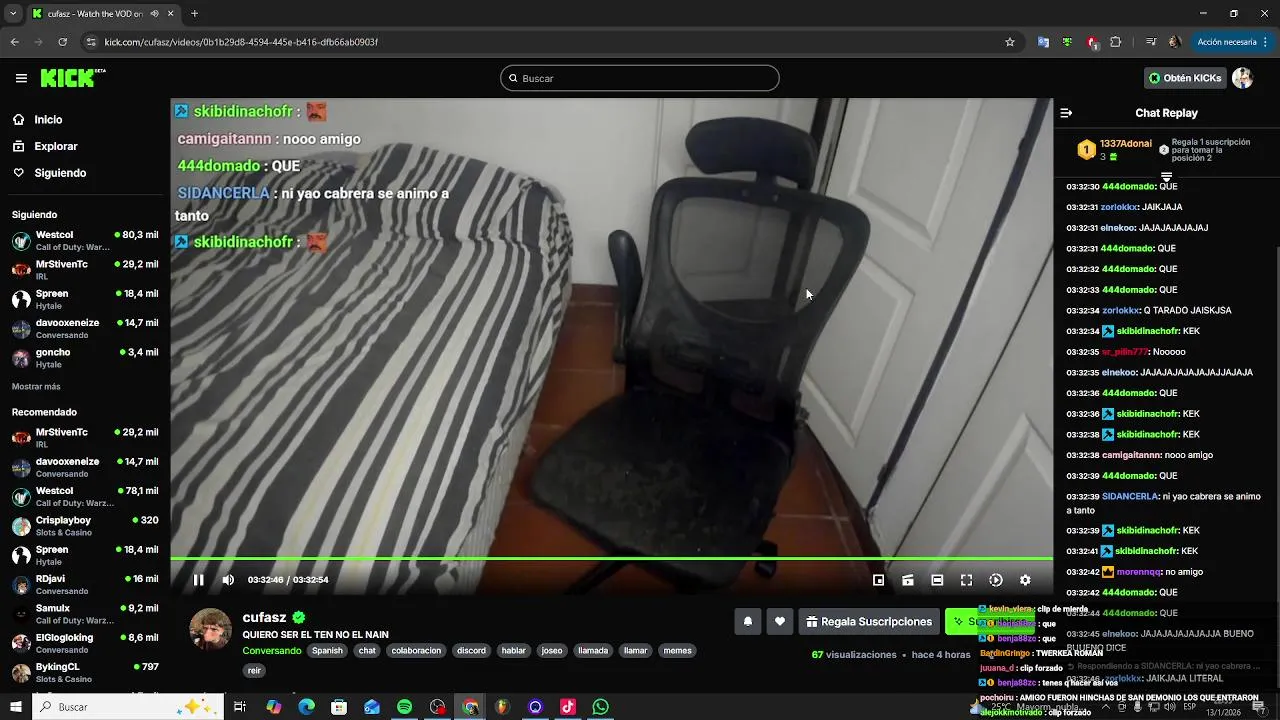
Task: Click zorlokkx Q TARADO chat message
Action: pos(1149,311)
